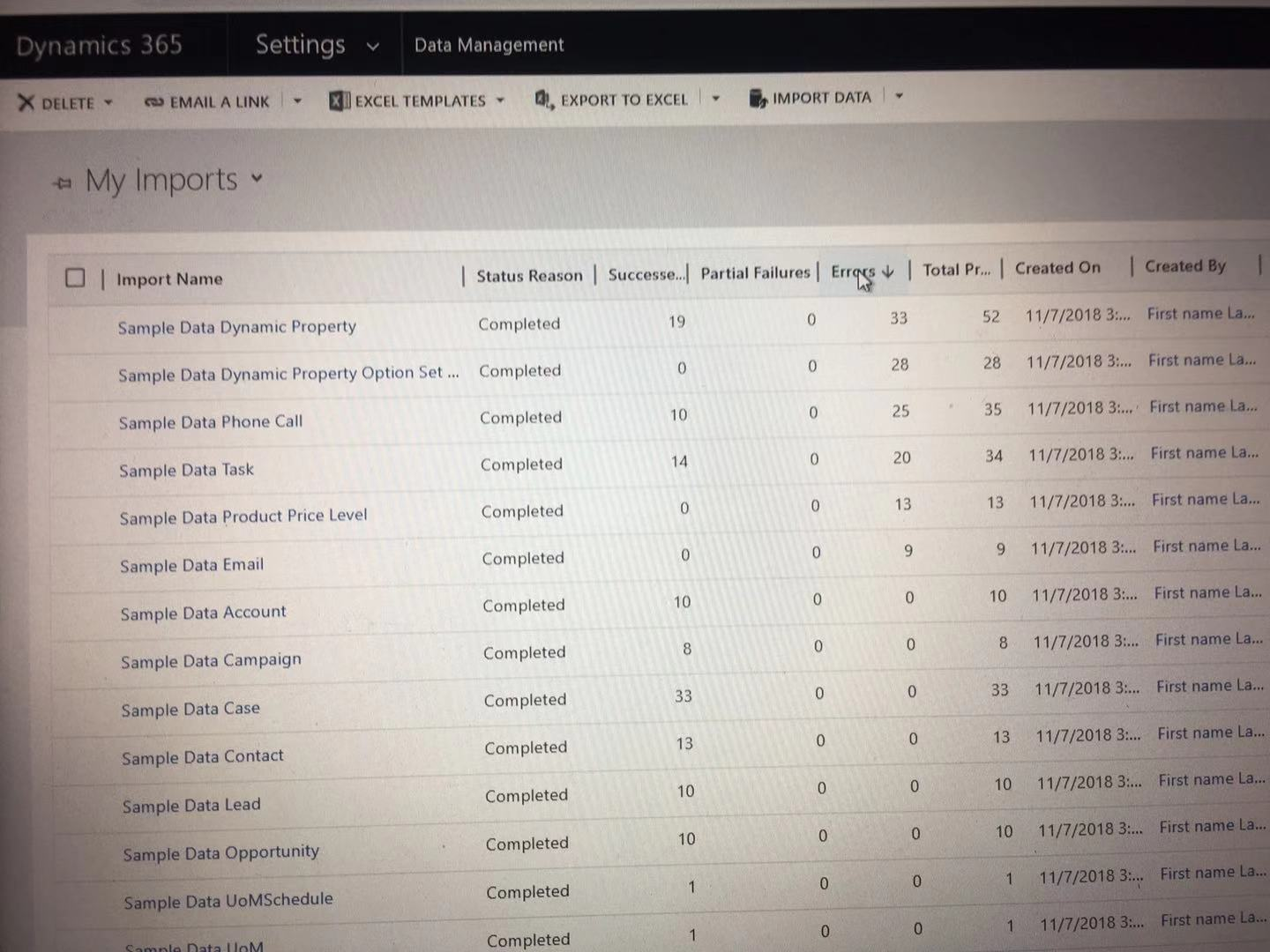
Task: Click Created On date in Lead row
Action: point(1089,782)
